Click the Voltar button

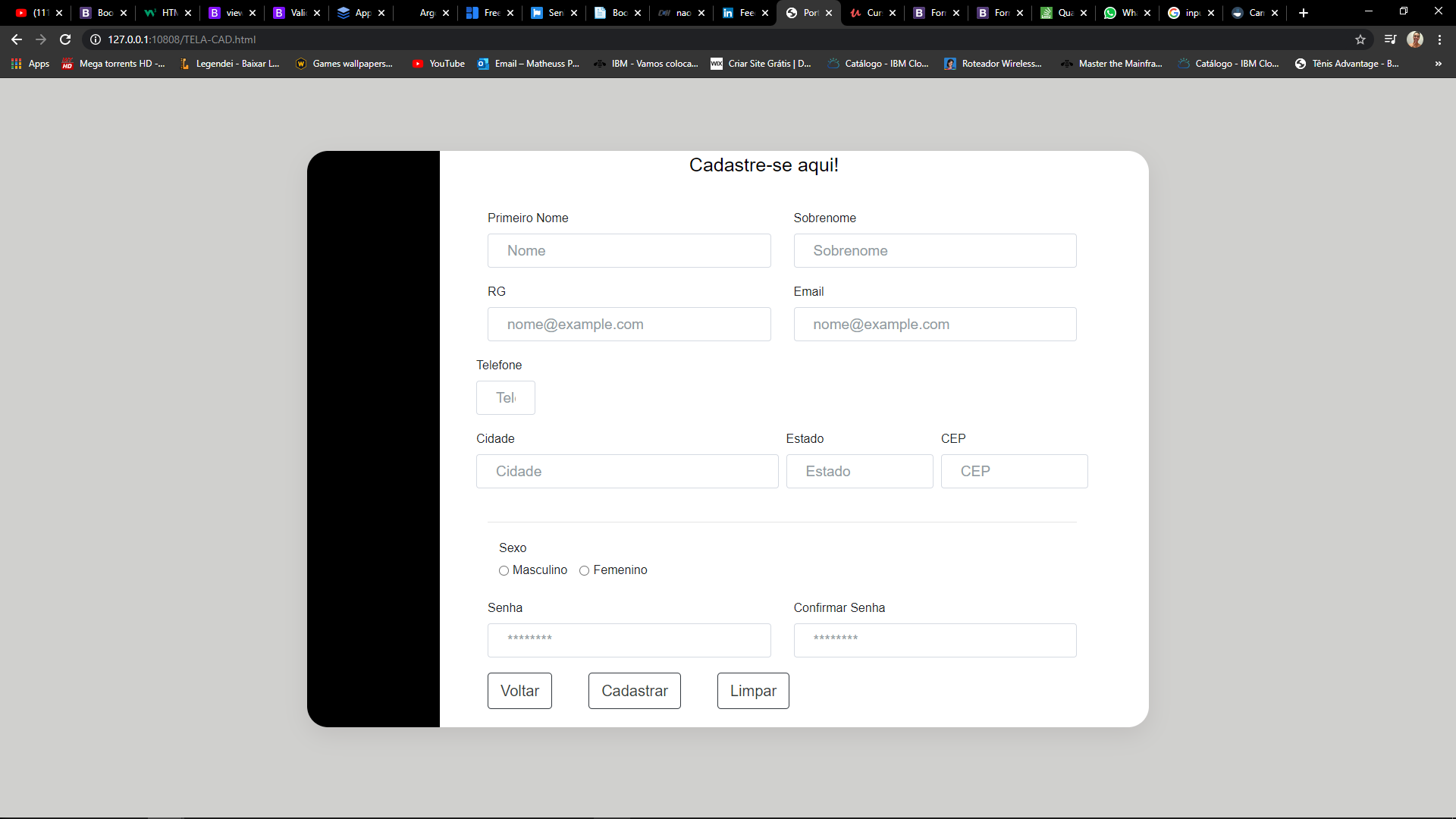point(519,691)
